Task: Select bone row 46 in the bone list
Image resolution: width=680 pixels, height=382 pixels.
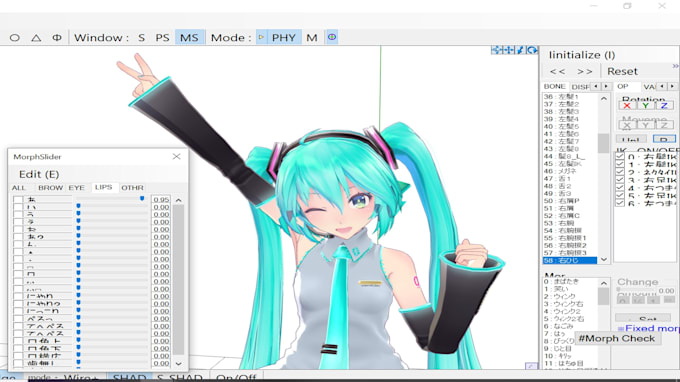Action: point(569,171)
